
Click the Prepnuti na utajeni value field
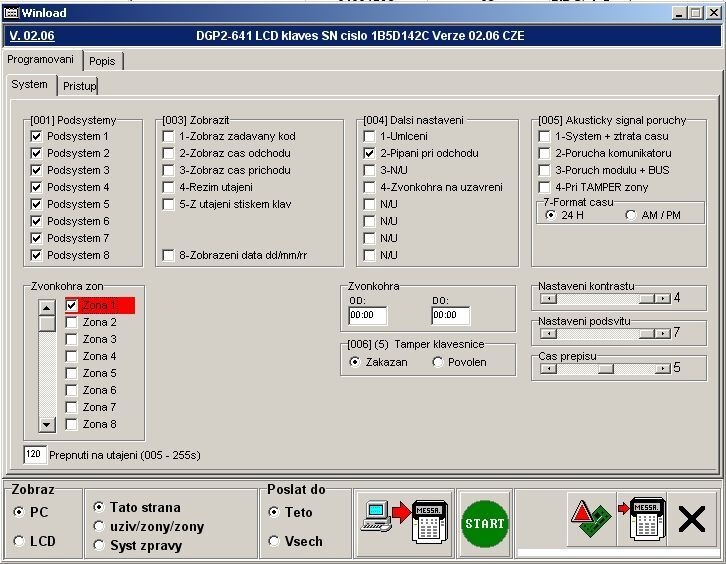(x=35, y=455)
